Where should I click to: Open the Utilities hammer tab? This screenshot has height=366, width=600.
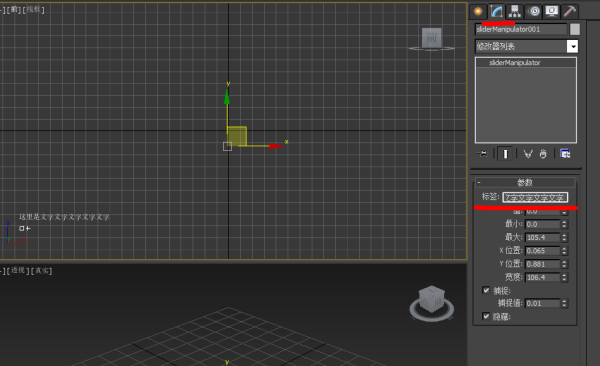click(570, 11)
